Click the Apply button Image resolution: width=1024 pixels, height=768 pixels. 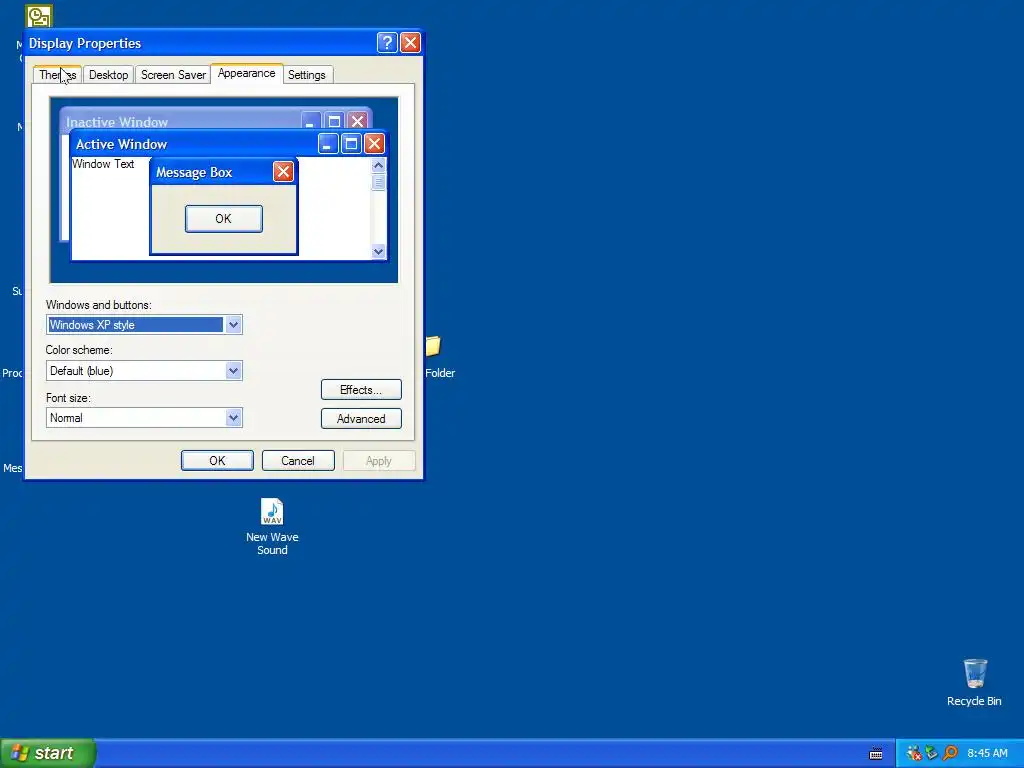(379, 460)
